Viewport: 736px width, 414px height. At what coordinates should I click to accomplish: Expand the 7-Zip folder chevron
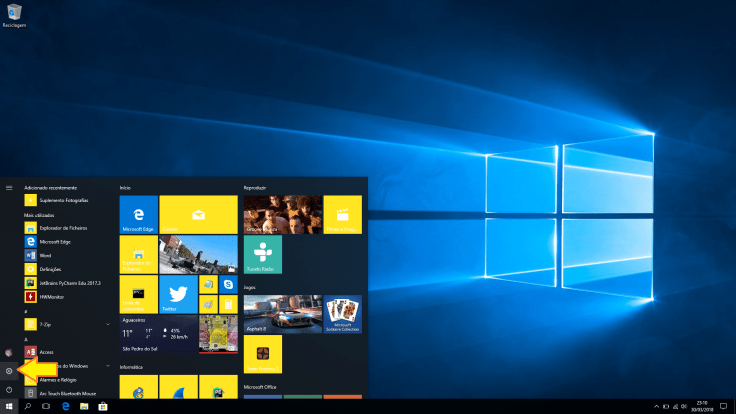pyautogui.click(x=107, y=325)
